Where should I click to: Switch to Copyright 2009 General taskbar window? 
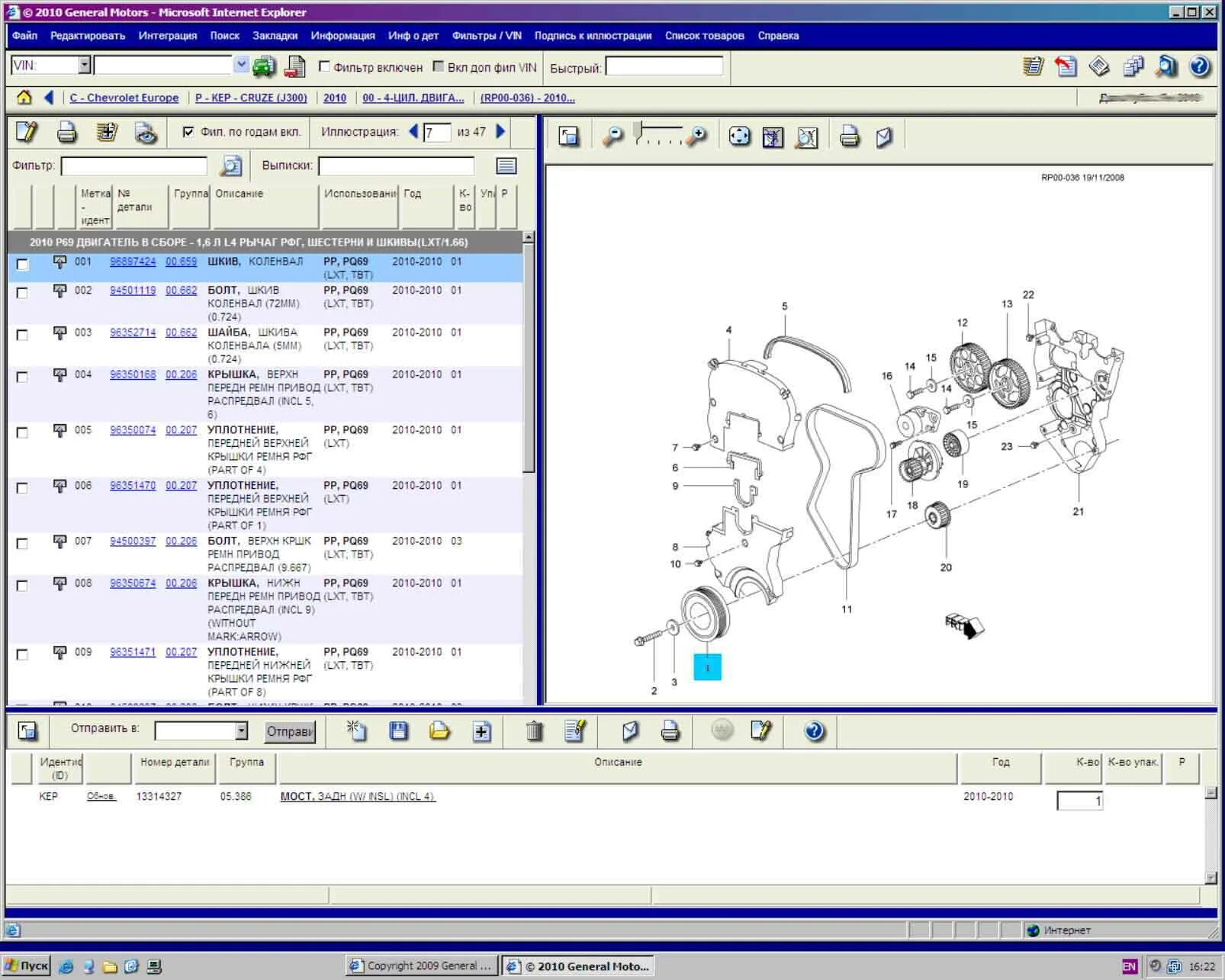point(422,966)
